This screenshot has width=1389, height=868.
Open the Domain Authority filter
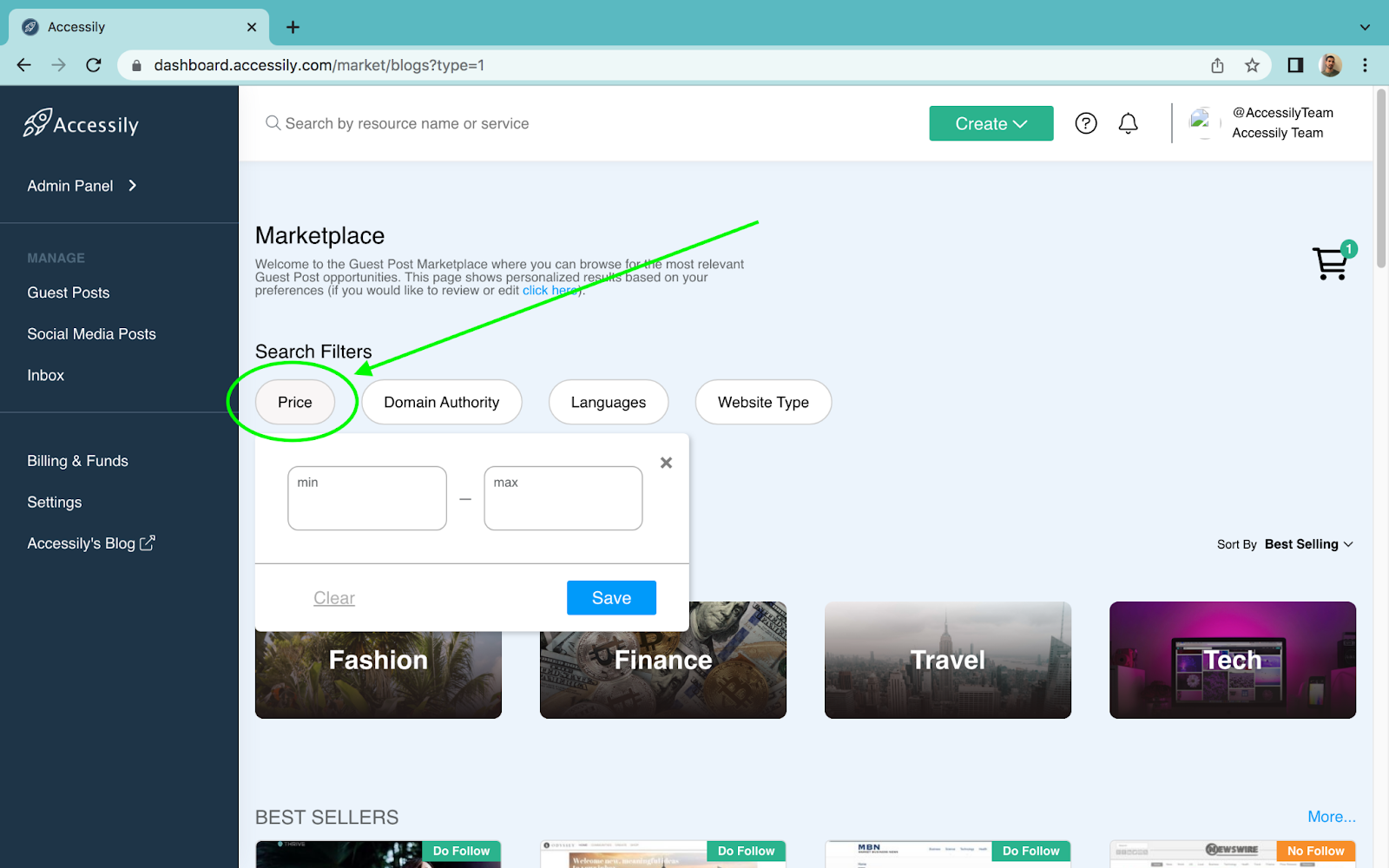click(442, 402)
